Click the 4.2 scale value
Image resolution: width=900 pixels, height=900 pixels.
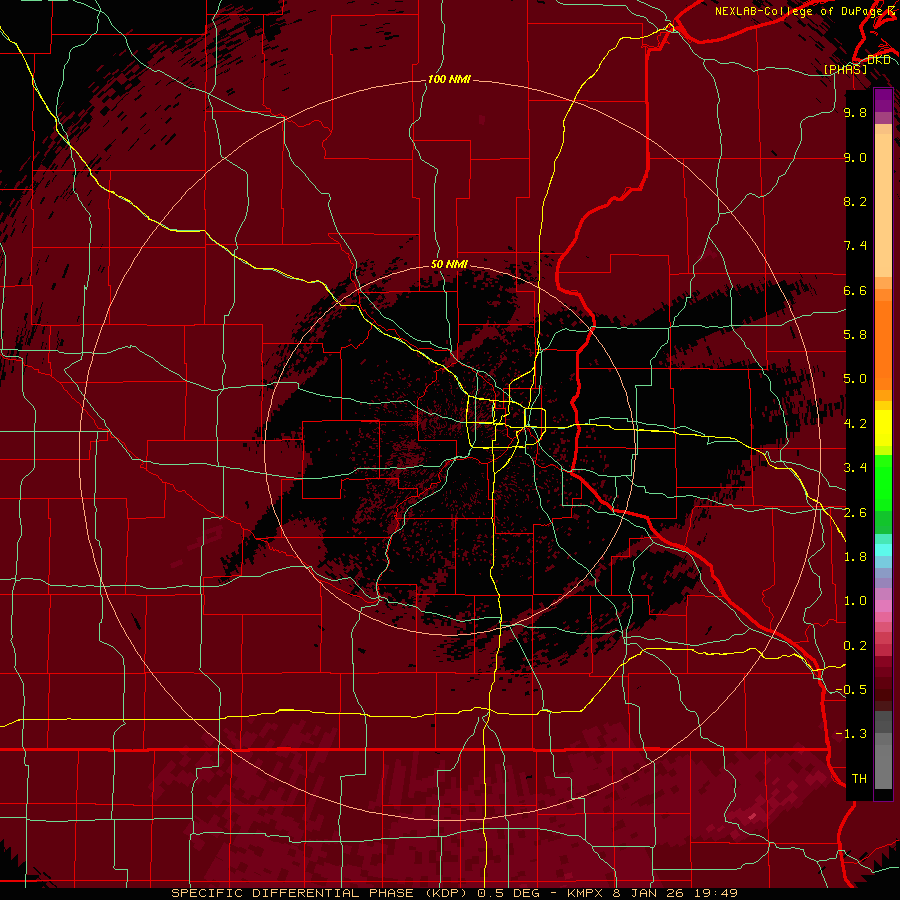tap(855, 424)
